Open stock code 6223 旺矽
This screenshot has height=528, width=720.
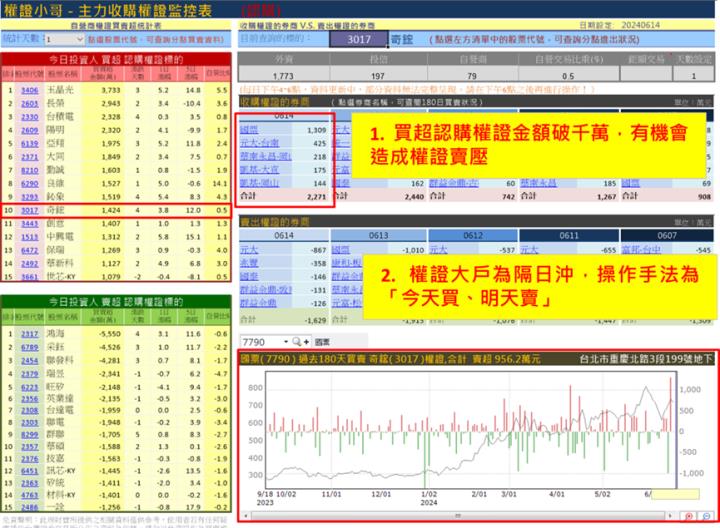30,388
